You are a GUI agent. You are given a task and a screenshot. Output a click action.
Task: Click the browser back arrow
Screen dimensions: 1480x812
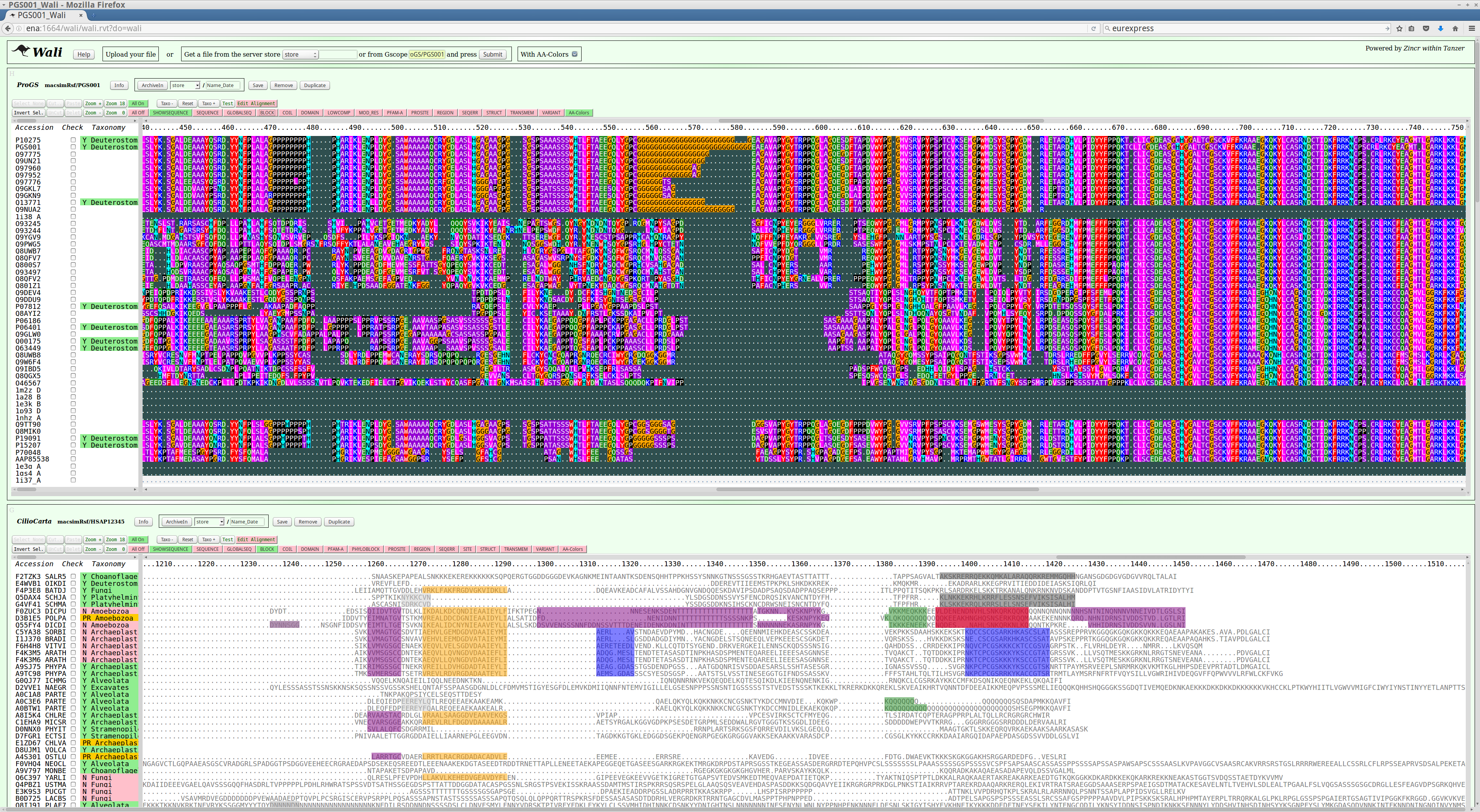(7, 28)
